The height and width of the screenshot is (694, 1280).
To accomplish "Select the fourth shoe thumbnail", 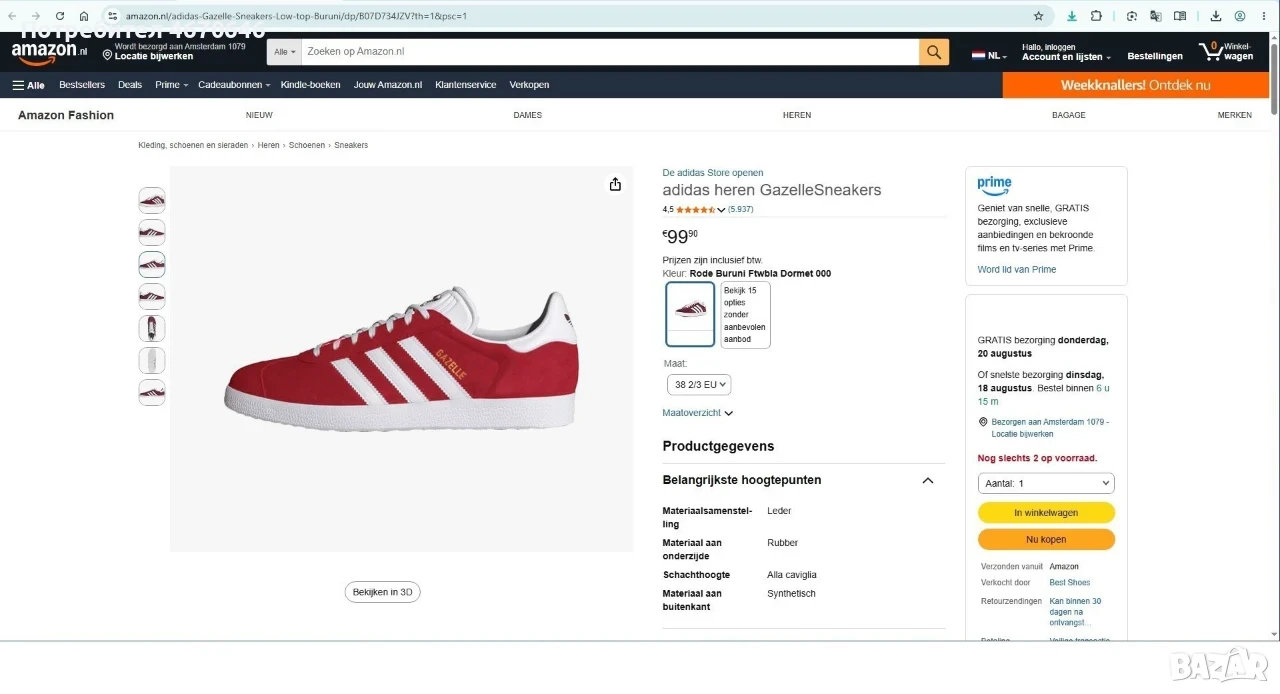I will pyautogui.click(x=152, y=297).
